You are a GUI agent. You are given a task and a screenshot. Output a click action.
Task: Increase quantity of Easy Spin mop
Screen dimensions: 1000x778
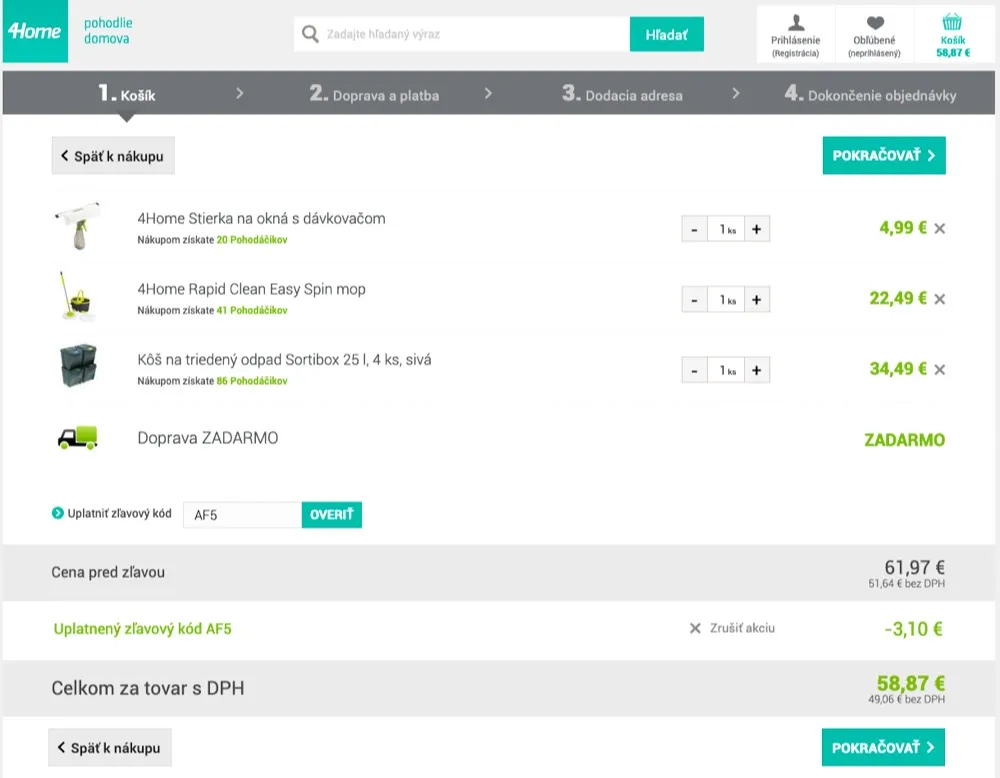pos(757,300)
